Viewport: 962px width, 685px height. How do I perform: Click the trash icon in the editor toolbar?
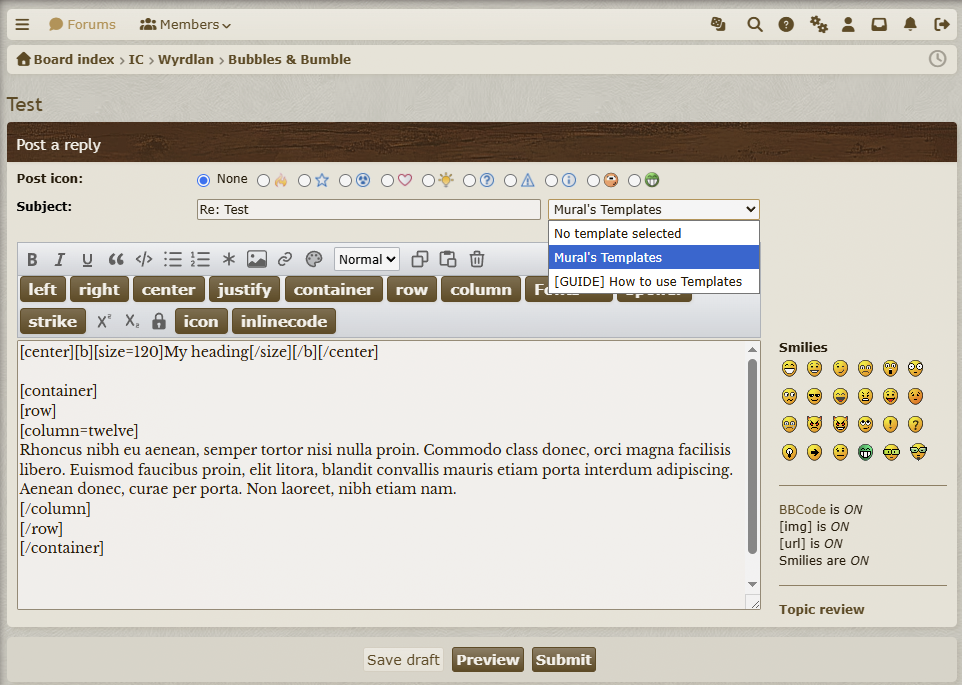point(477,260)
